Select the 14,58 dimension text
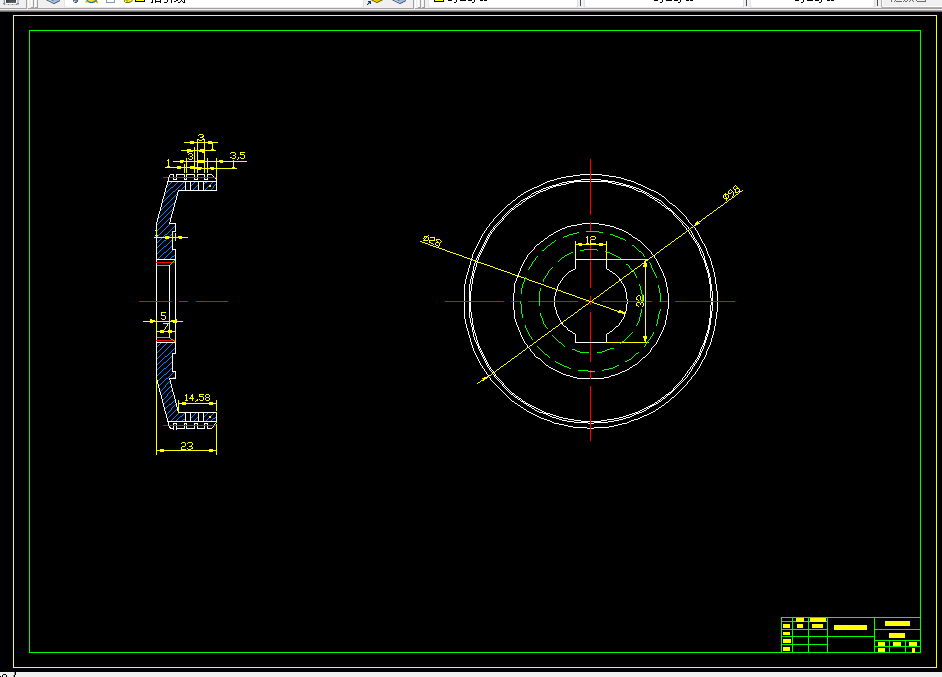This screenshot has width=942, height=677. (197, 398)
